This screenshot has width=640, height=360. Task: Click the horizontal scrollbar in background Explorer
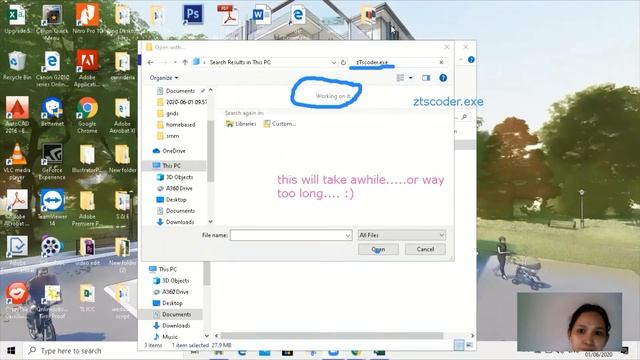click(x=332, y=336)
